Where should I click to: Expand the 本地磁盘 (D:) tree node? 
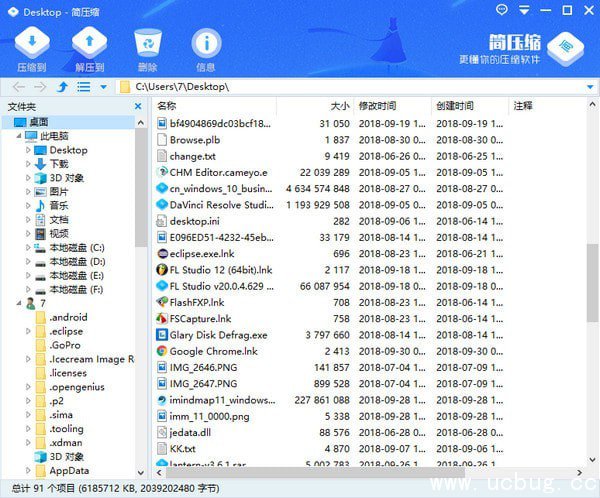(x=28, y=261)
